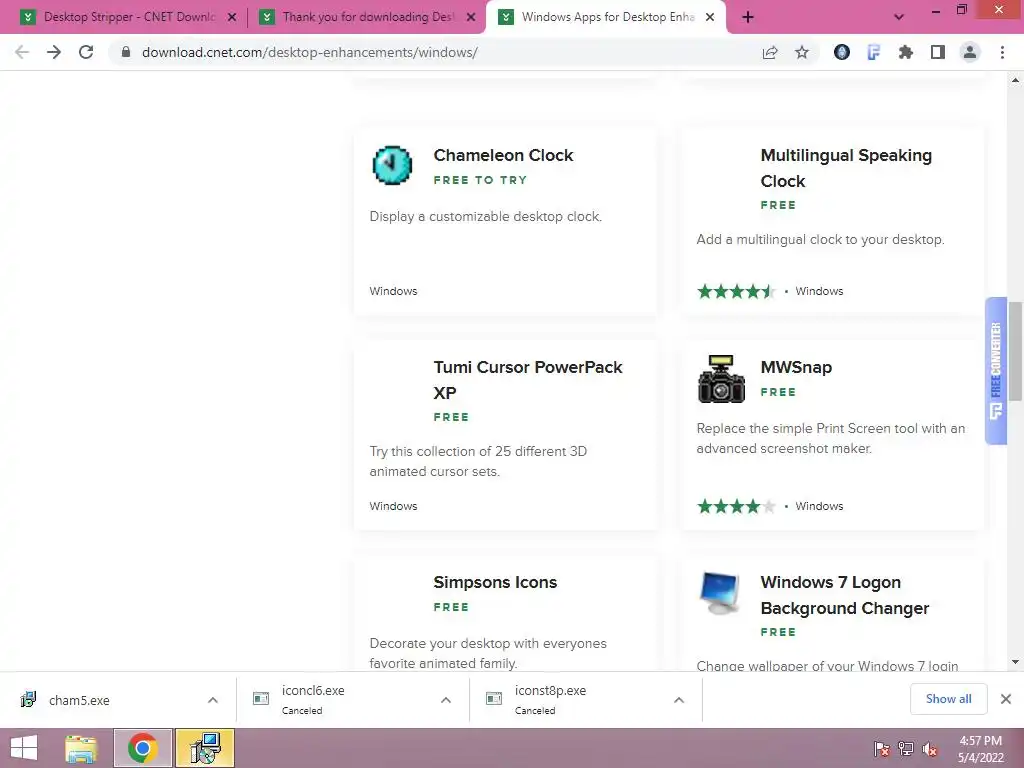Open the tab search dropdown arrow
The width and height of the screenshot is (1024, 768).
point(899,17)
